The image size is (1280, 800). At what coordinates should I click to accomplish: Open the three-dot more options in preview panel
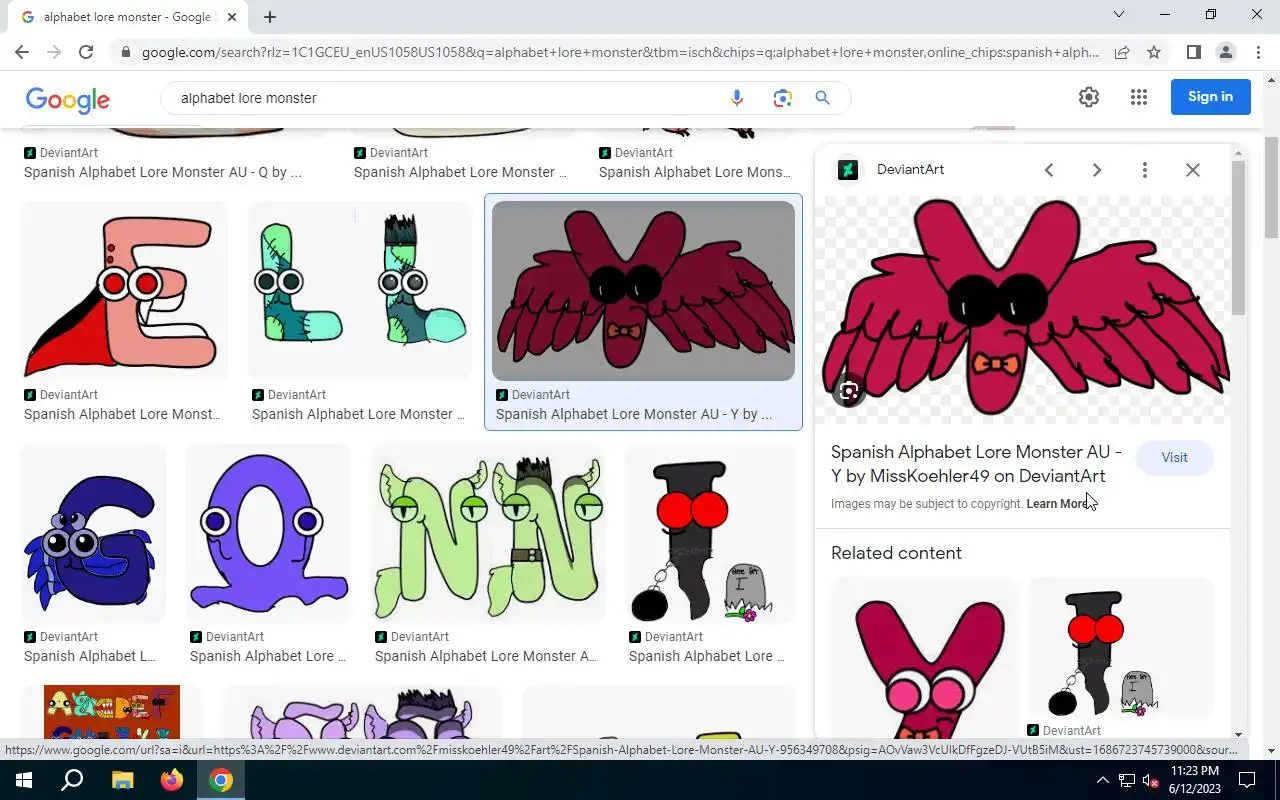coord(1145,170)
